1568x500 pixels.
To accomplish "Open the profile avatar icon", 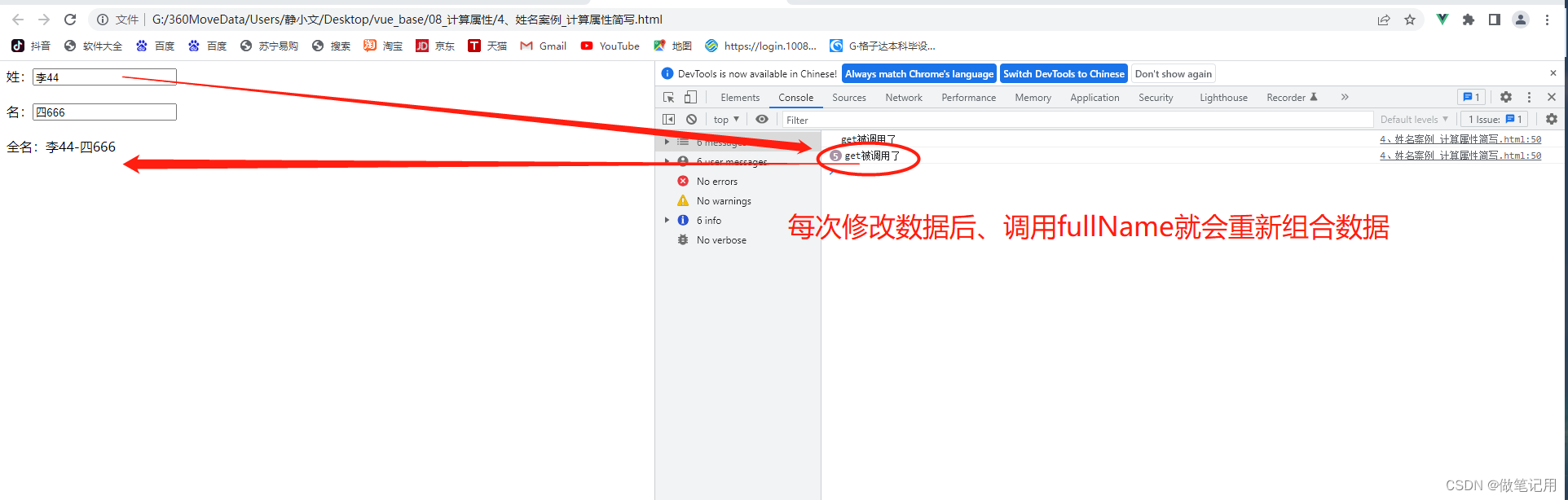I will coord(1521,20).
